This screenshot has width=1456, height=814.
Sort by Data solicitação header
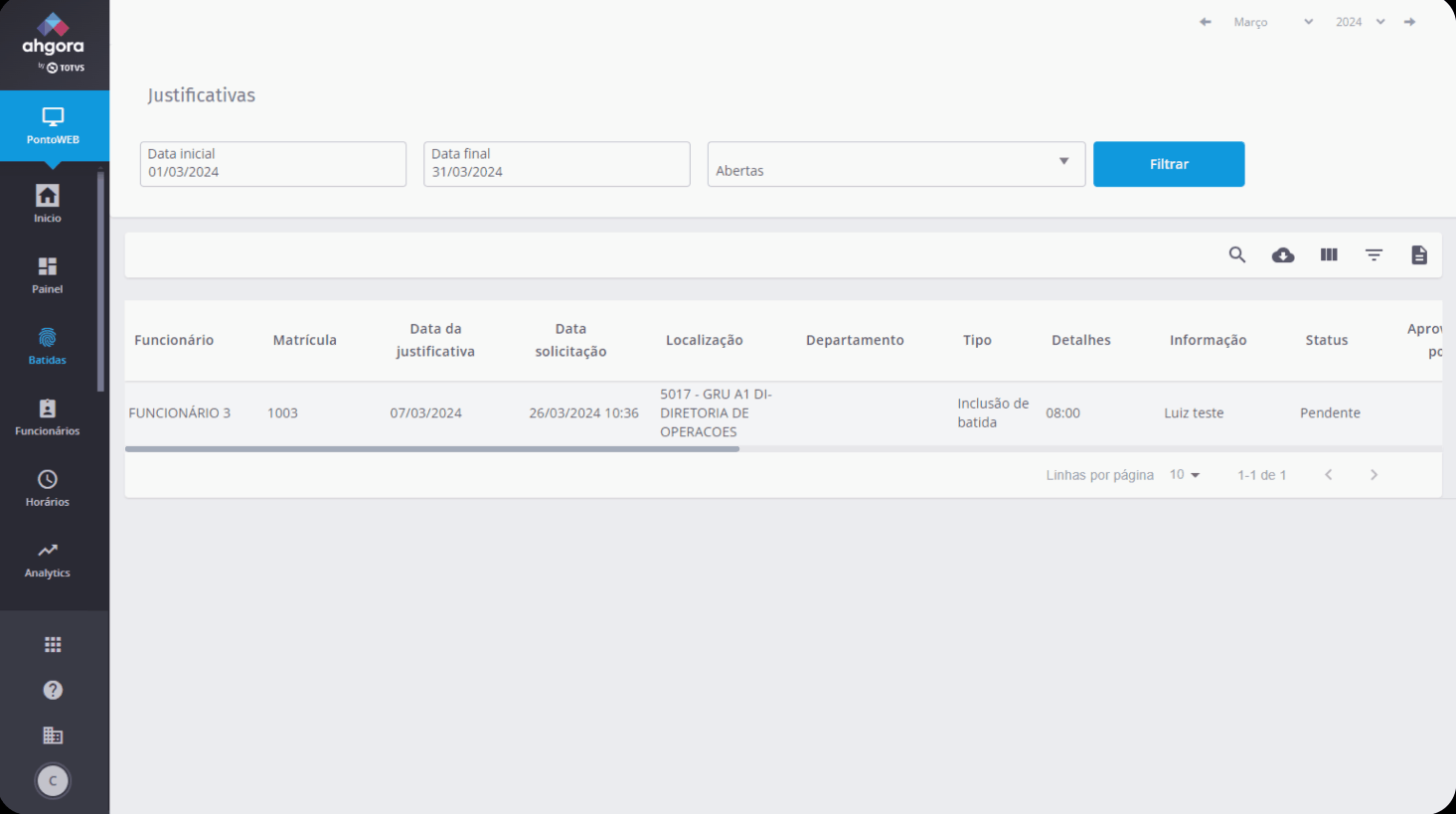coord(570,340)
